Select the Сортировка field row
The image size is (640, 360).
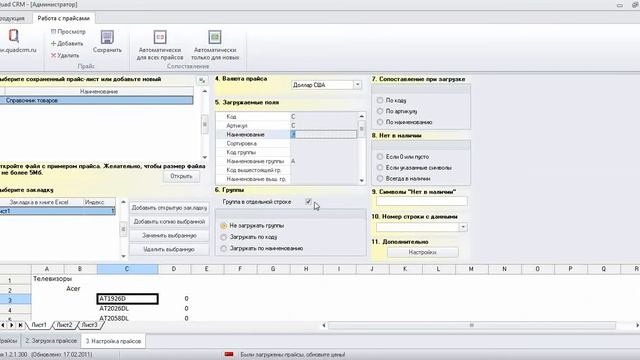point(287,144)
